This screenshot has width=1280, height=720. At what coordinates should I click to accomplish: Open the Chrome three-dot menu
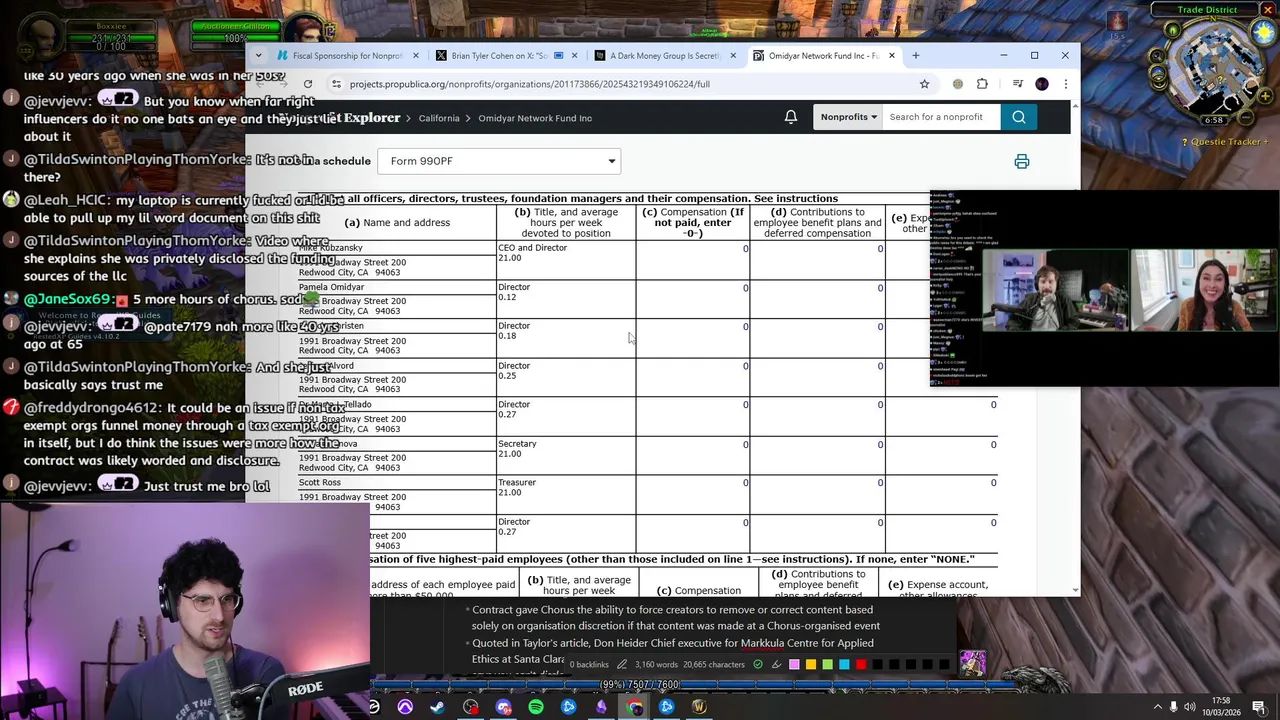click(1065, 84)
